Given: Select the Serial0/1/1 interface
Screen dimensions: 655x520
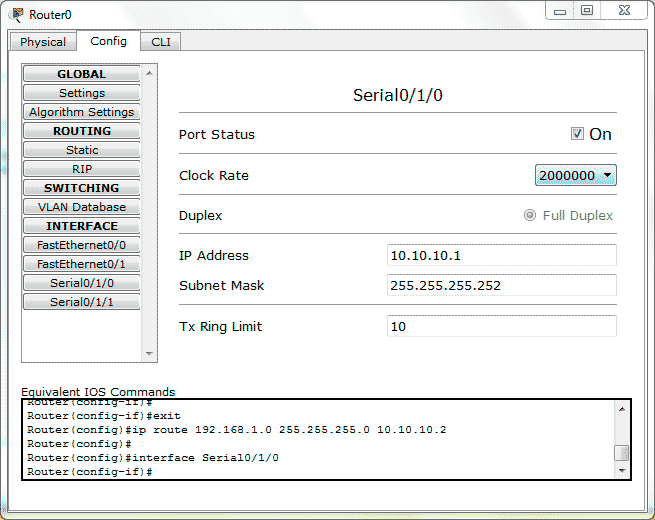Looking at the screenshot, I should click(x=82, y=302).
